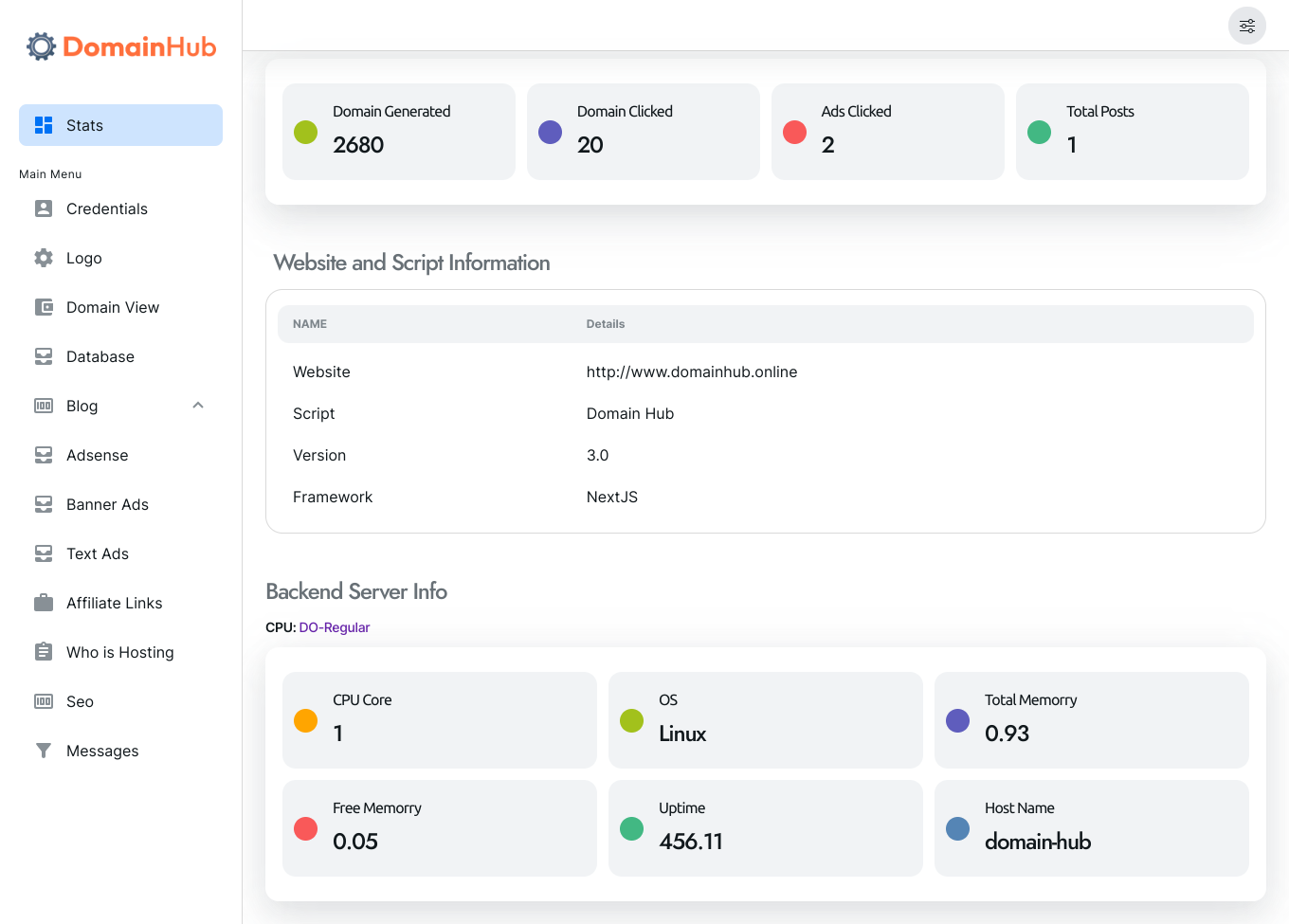Expand the Blog section
1289x924 pixels.
82,406
